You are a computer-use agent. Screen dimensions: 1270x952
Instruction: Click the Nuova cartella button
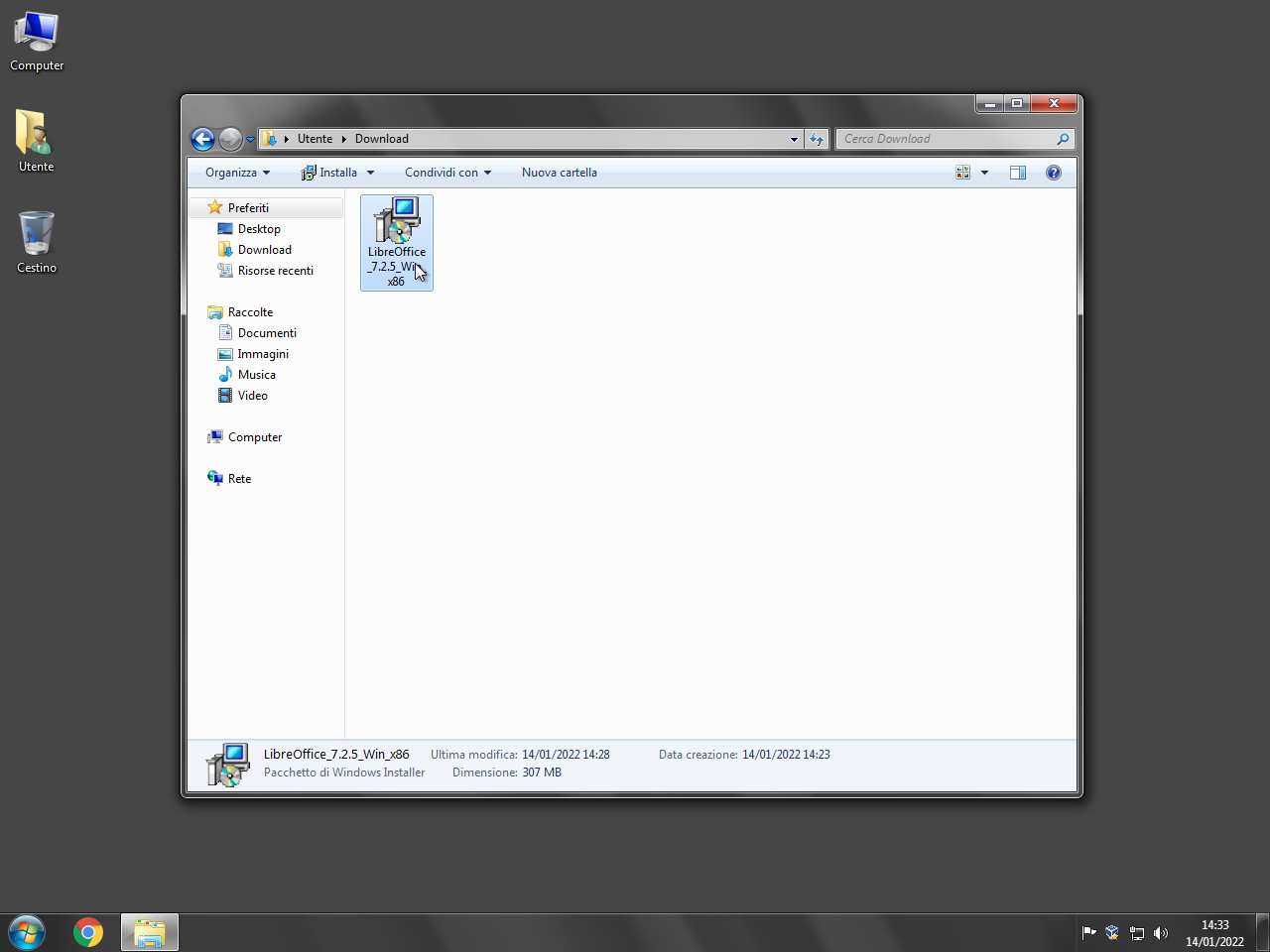[559, 173]
